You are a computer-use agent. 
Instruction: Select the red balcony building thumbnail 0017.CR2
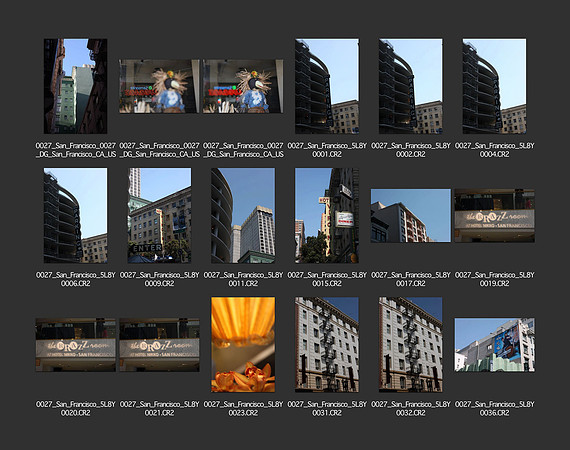tap(410, 216)
